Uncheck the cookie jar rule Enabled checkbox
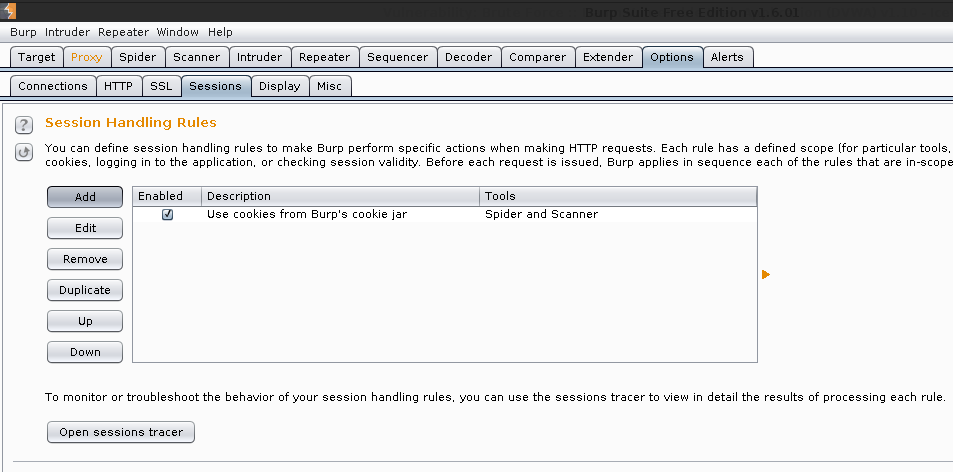953x472 pixels. point(167,214)
